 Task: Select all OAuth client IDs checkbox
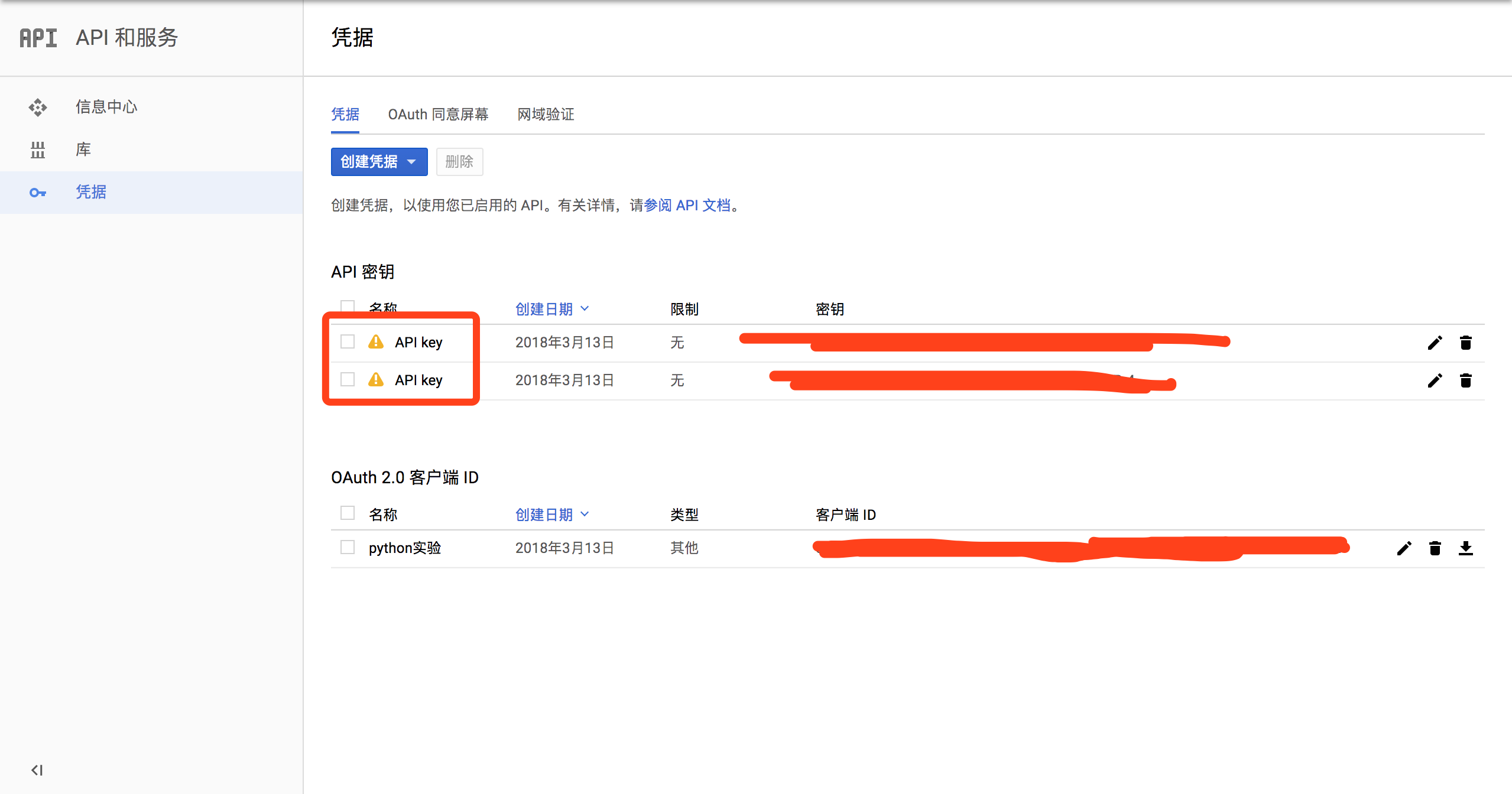coord(348,513)
